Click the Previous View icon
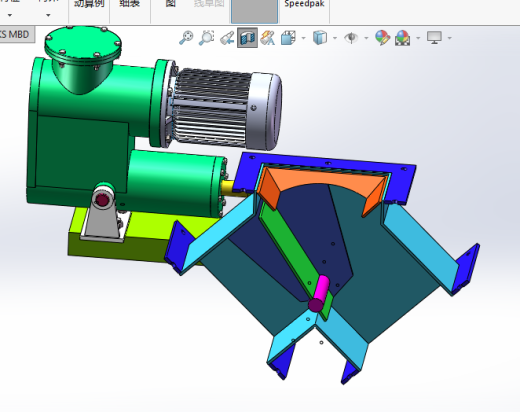Viewport: 520px width, 412px height. tap(227, 38)
